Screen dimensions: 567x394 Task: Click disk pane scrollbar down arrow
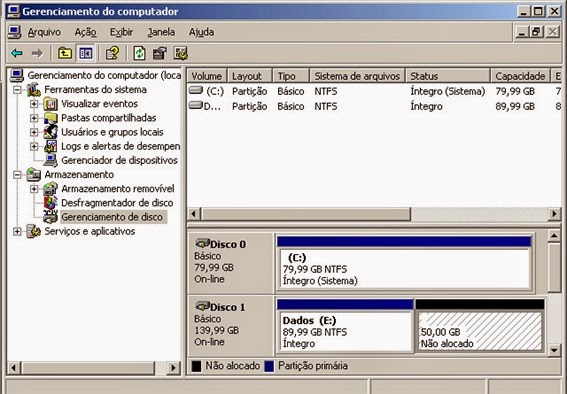click(x=554, y=350)
